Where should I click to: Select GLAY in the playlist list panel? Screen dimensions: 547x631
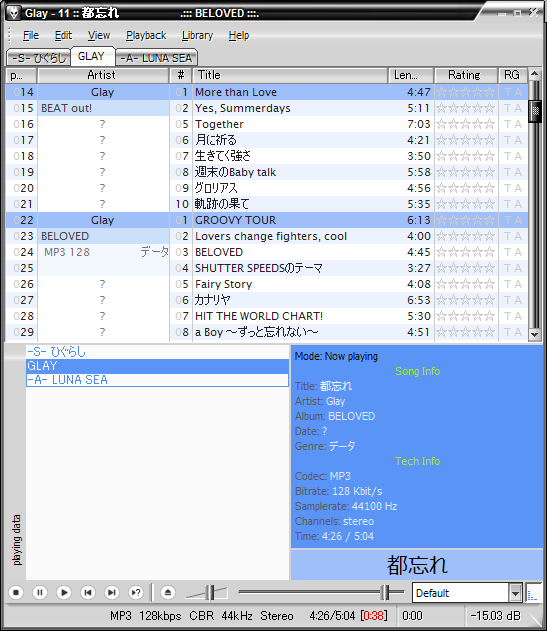coord(157,366)
